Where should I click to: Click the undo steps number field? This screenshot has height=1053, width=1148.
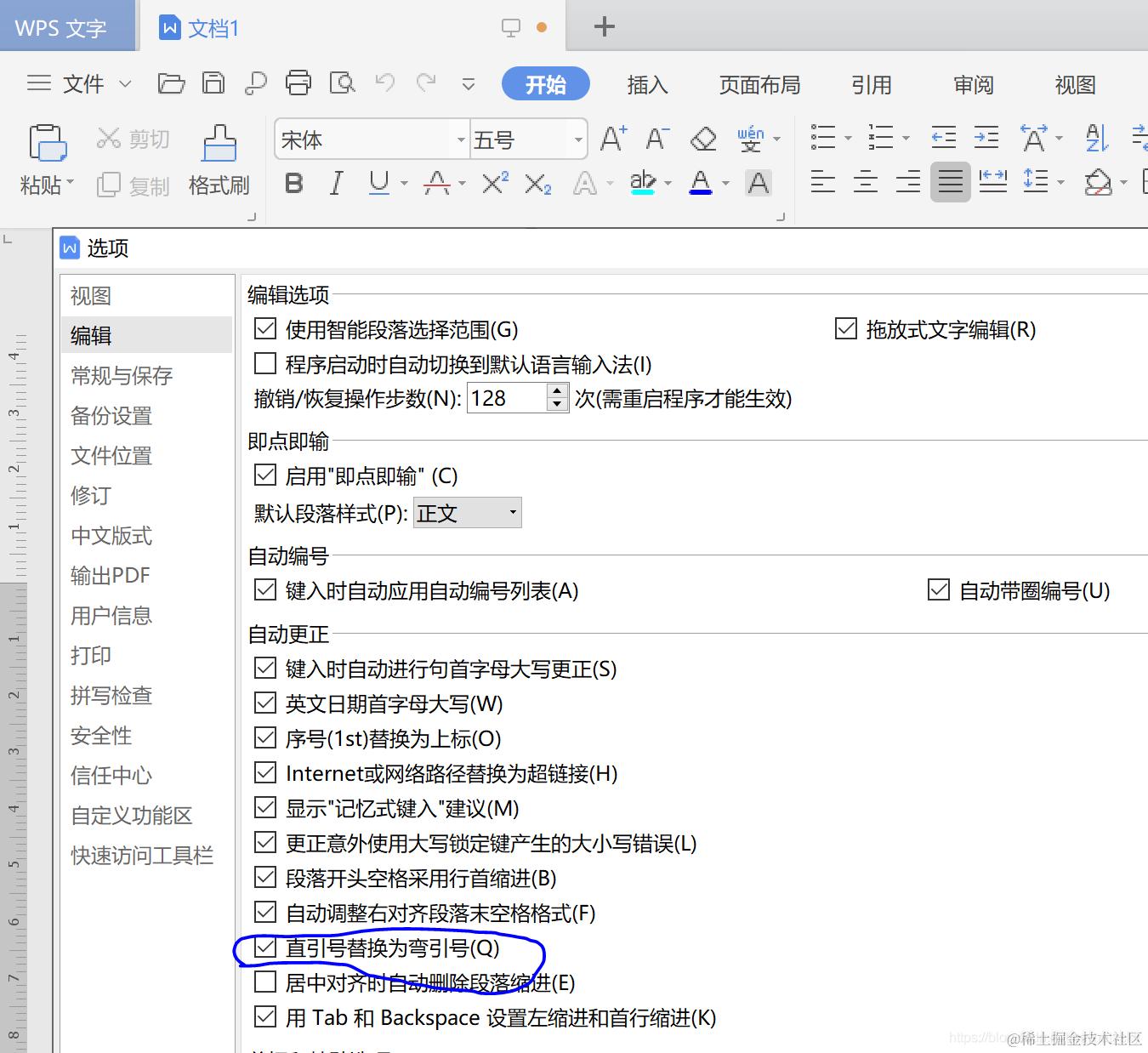click(x=508, y=398)
